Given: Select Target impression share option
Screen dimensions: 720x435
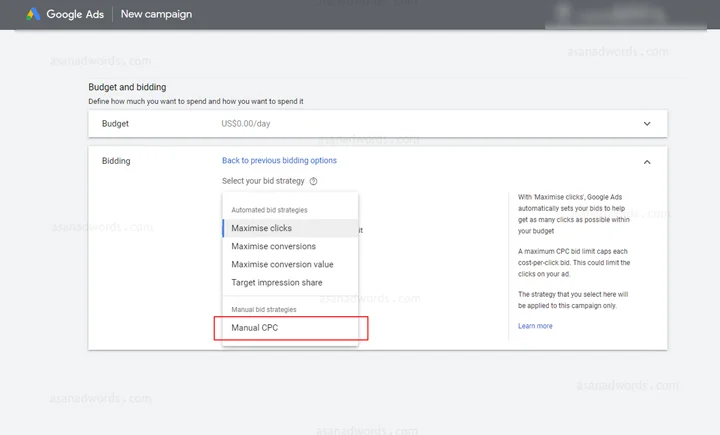Looking at the screenshot, I should 290,282.
